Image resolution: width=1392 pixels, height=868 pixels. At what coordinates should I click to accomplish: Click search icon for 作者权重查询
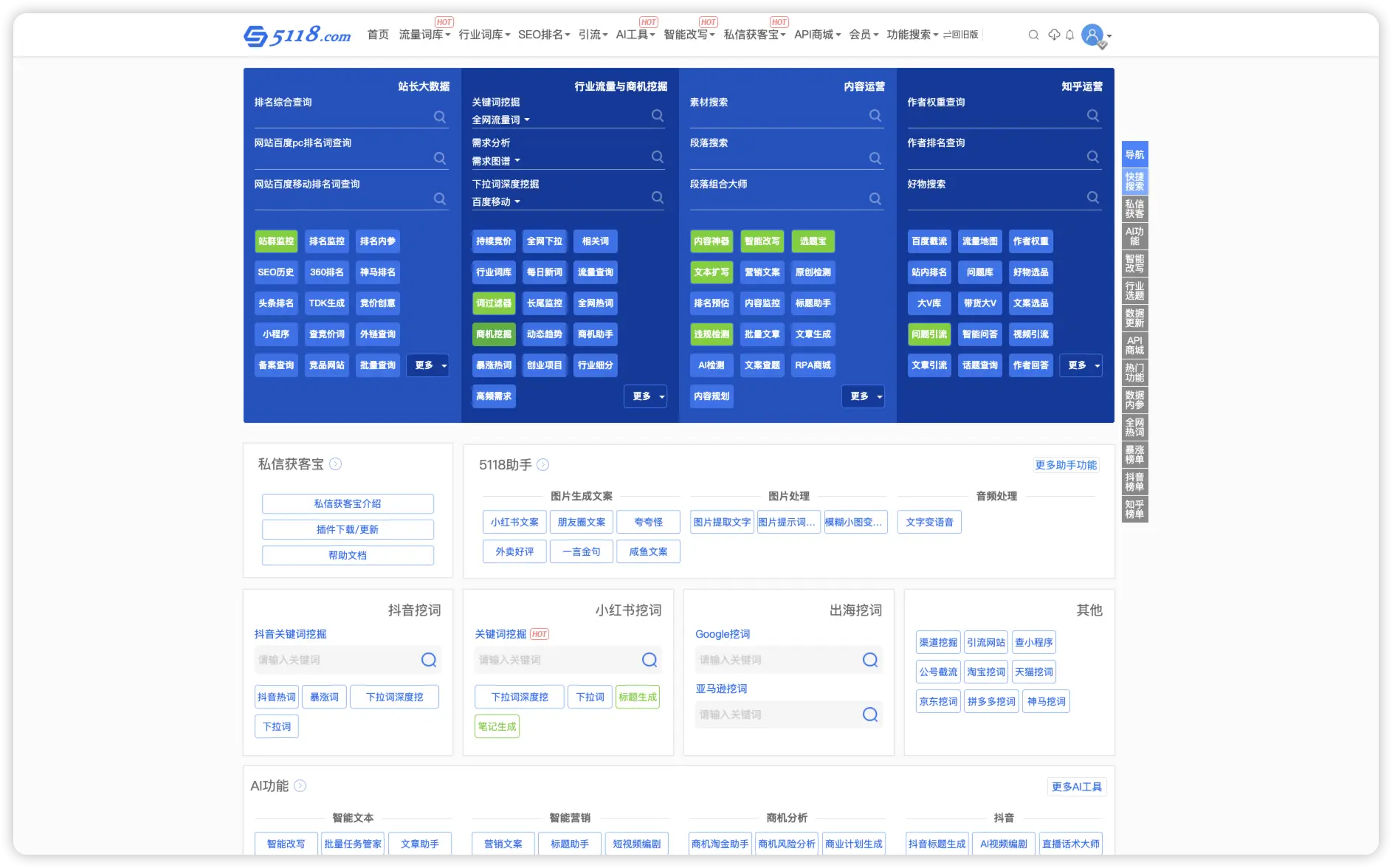tap(1093, 116)
